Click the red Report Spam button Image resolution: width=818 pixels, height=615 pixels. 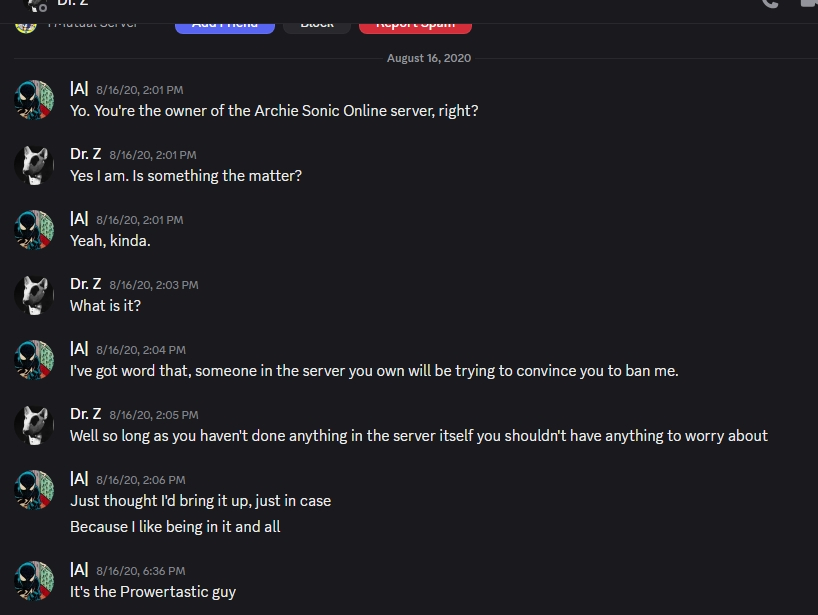point(415,24)
